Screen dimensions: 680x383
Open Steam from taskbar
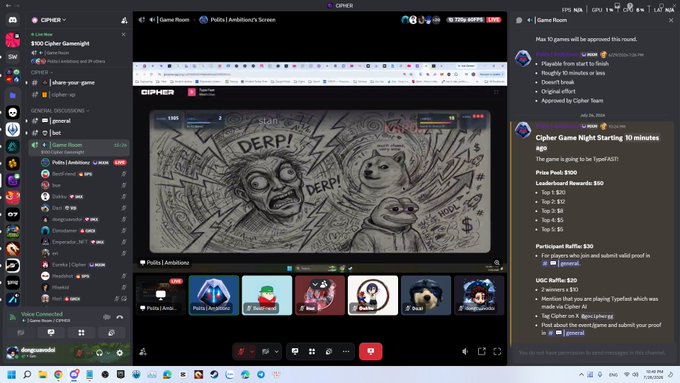tap(214, 374)
